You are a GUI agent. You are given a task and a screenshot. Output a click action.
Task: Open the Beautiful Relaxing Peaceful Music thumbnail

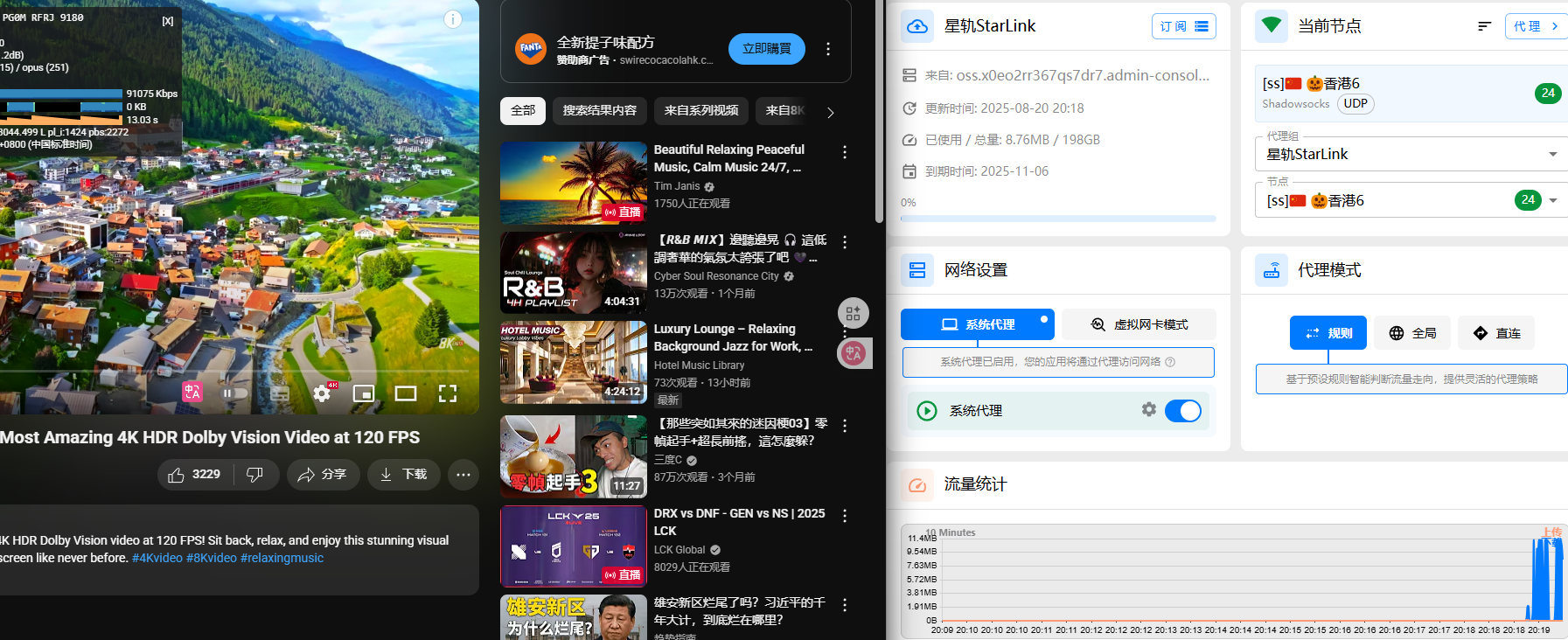[x=574, y=183]
